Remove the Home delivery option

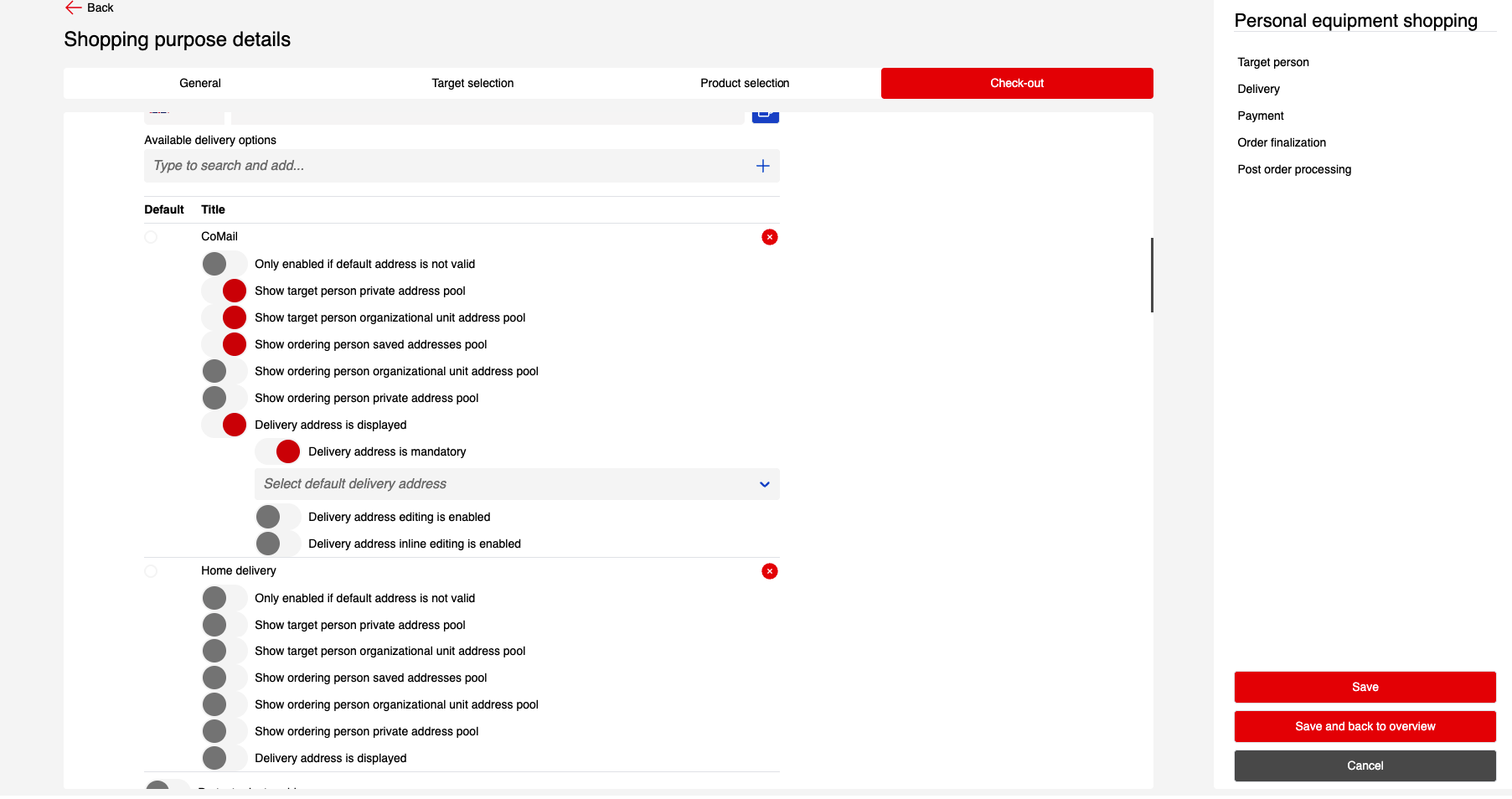coord(769,571)
